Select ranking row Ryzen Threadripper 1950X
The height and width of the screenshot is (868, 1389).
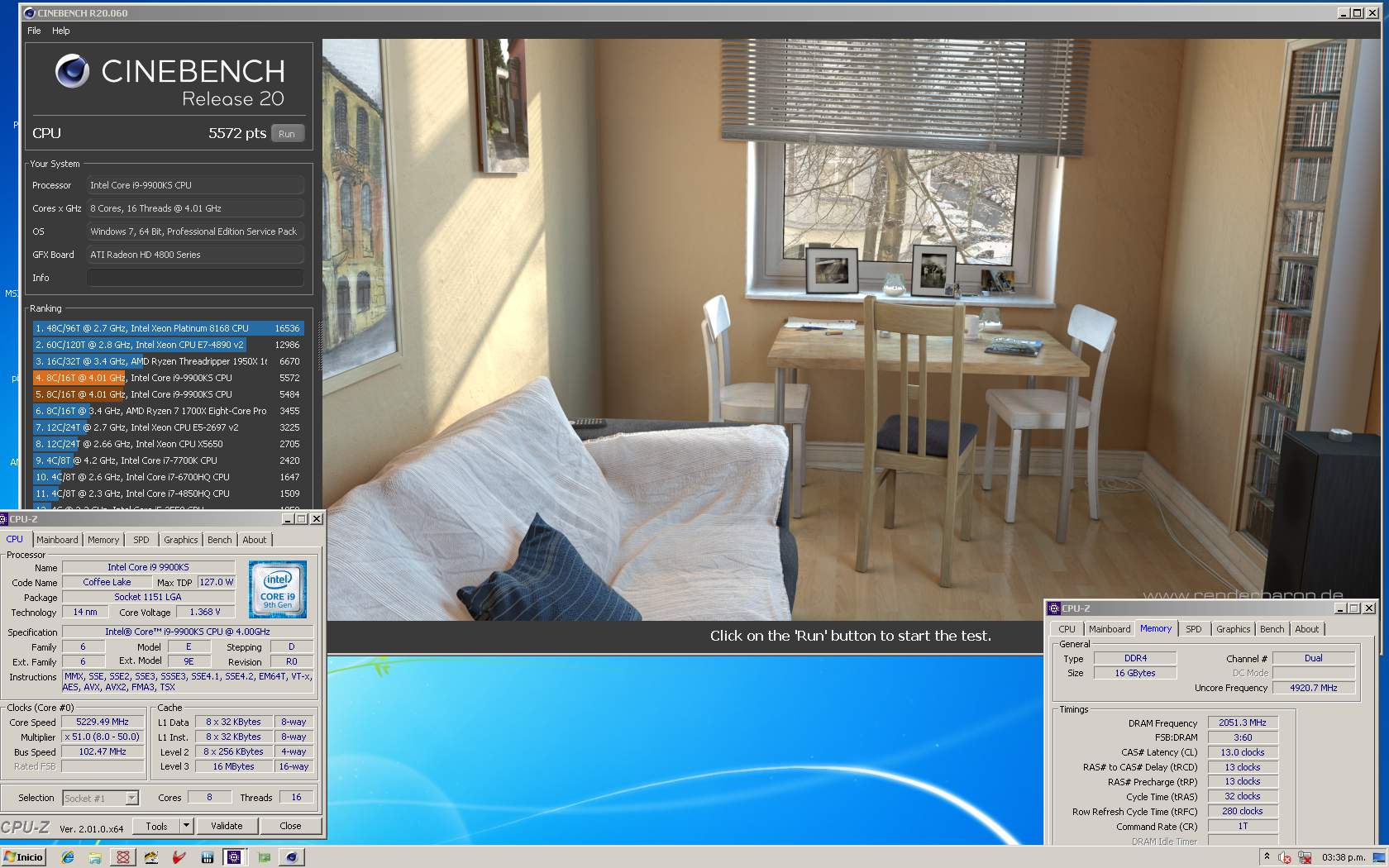(x=168, y=361)
